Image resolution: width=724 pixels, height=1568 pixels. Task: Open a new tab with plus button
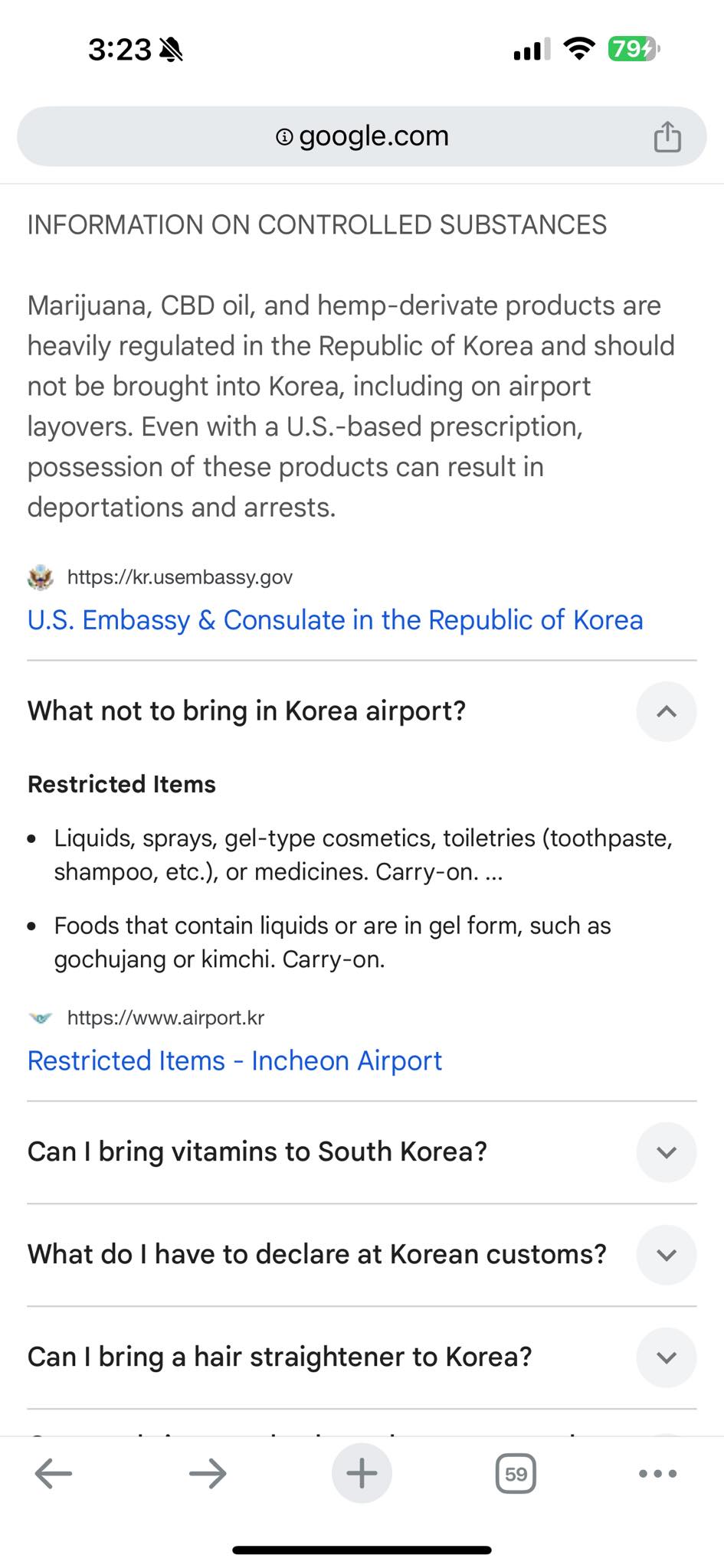362,1473
